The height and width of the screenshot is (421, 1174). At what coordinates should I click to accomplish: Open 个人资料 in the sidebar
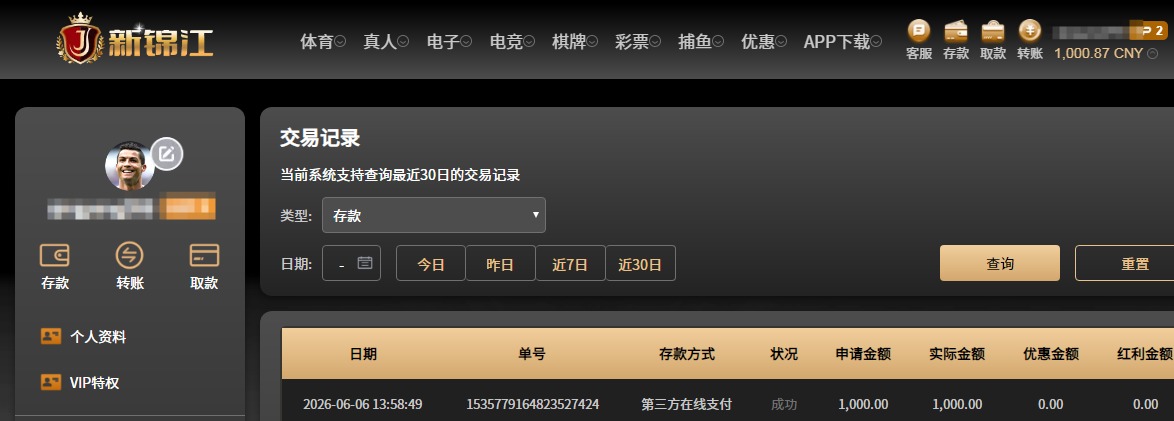[x=98, y=336]
